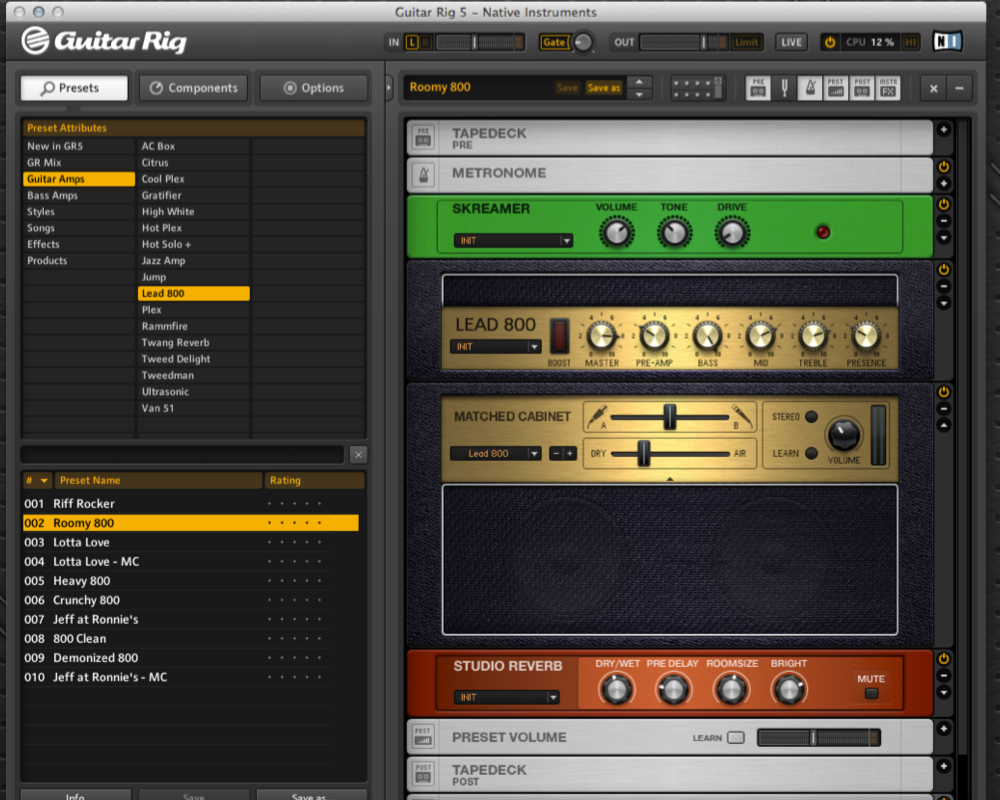Expand the Tapedeck Post module with plus
The height and width of the screenshot is (800, 1000).
click(x=944, y=766)
